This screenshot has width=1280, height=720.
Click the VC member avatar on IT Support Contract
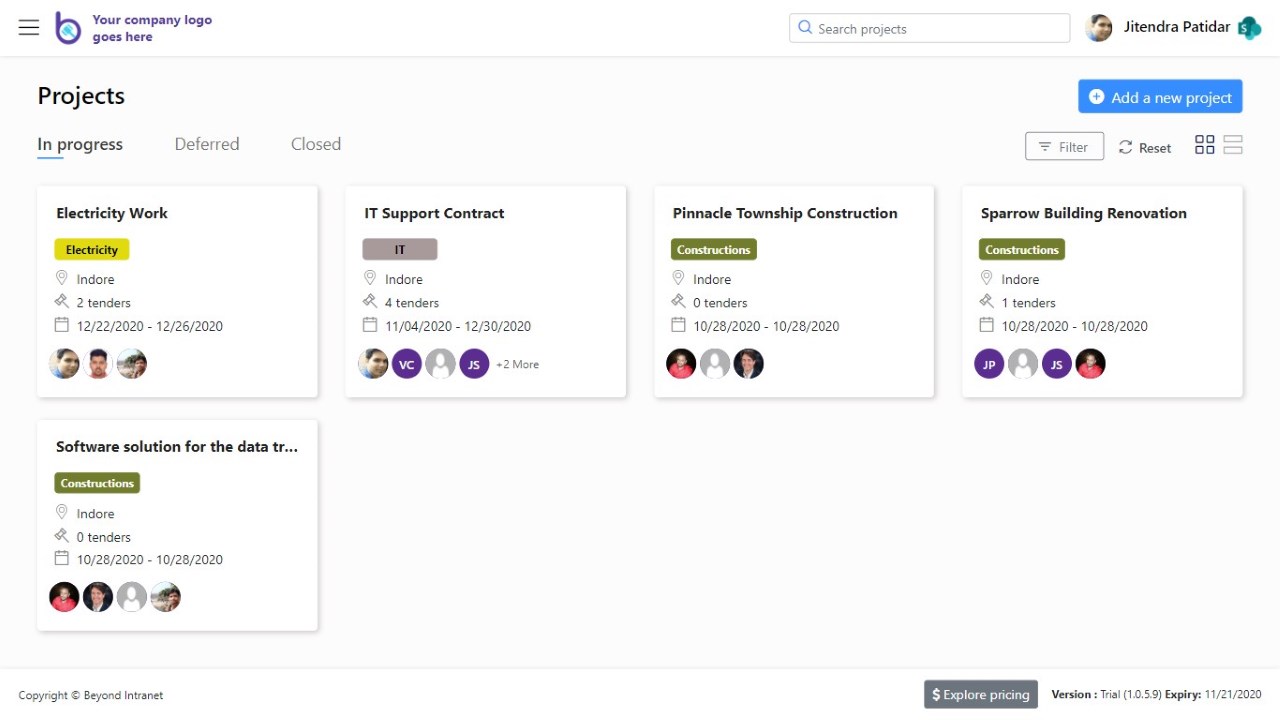(x=406, y=364)
